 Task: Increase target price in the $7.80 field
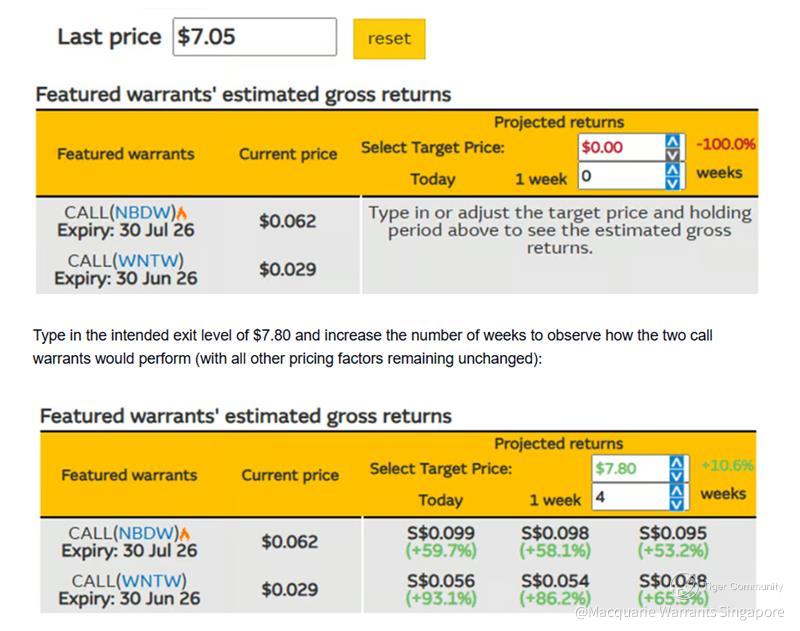[679, 462]
